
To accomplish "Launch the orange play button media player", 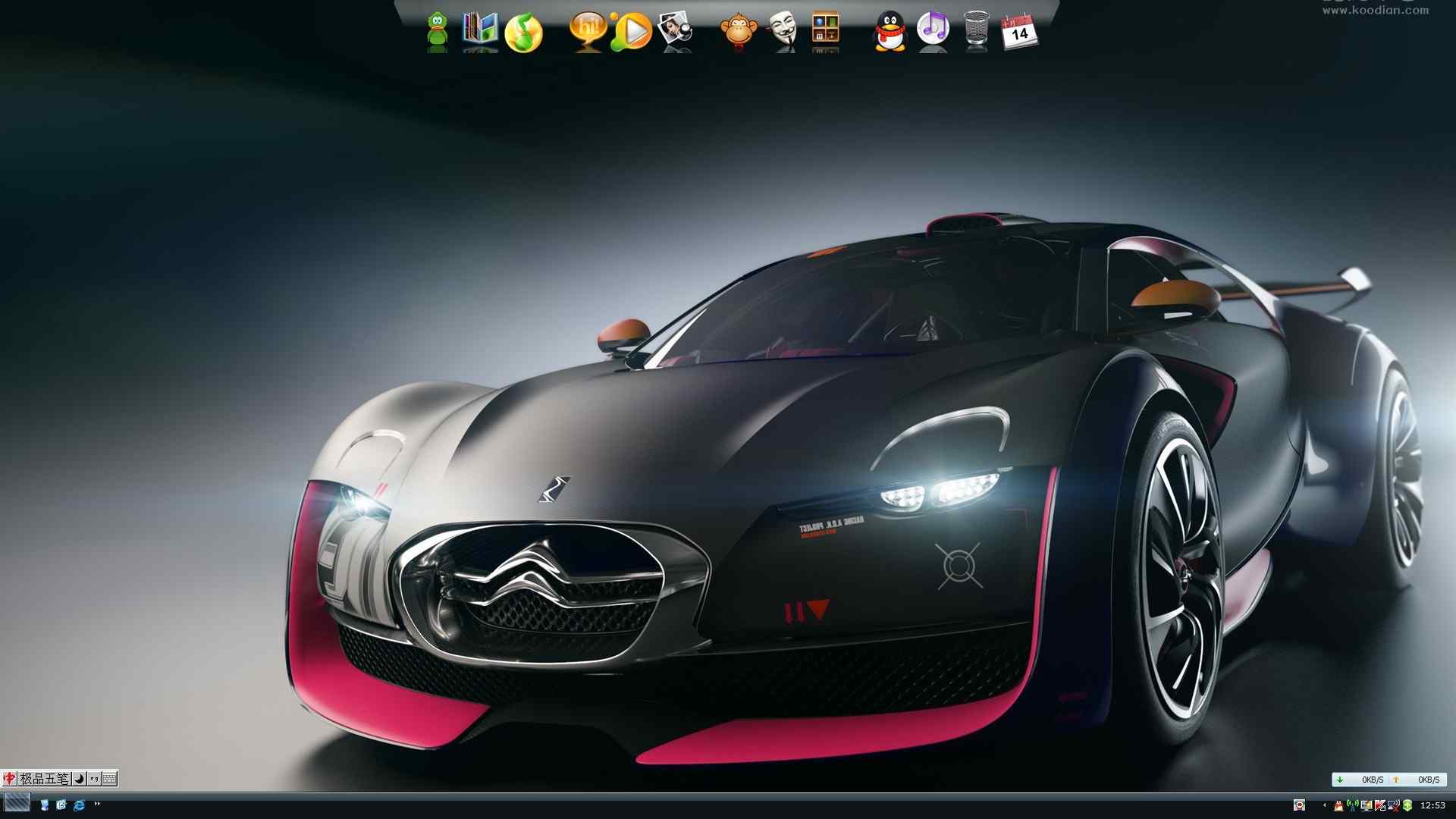I will (632, 31).
